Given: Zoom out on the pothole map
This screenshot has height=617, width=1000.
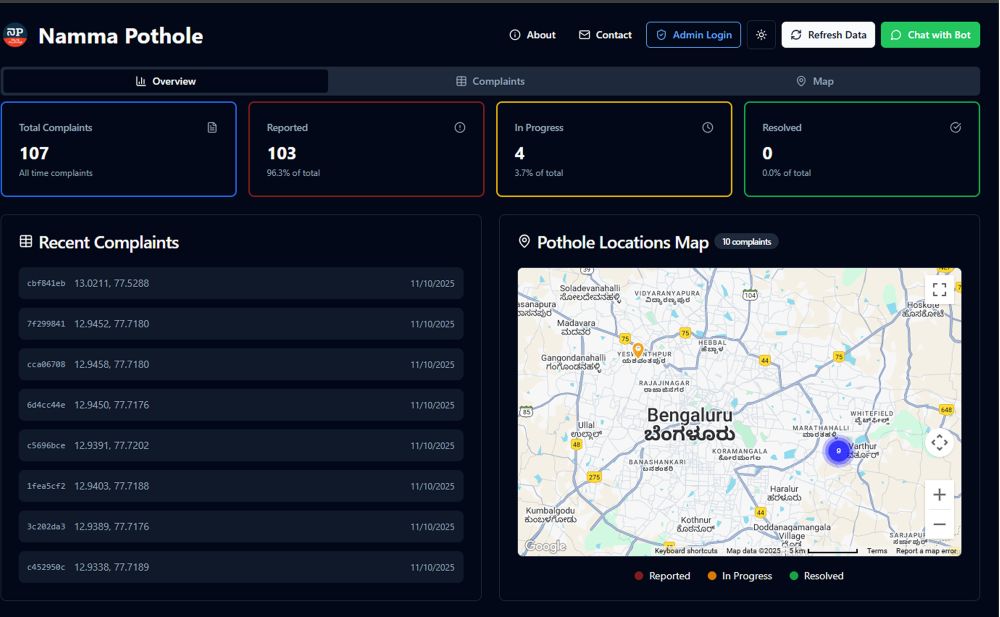Looking at the screenshot, I should pyautogui.click(x=939, y=524).
